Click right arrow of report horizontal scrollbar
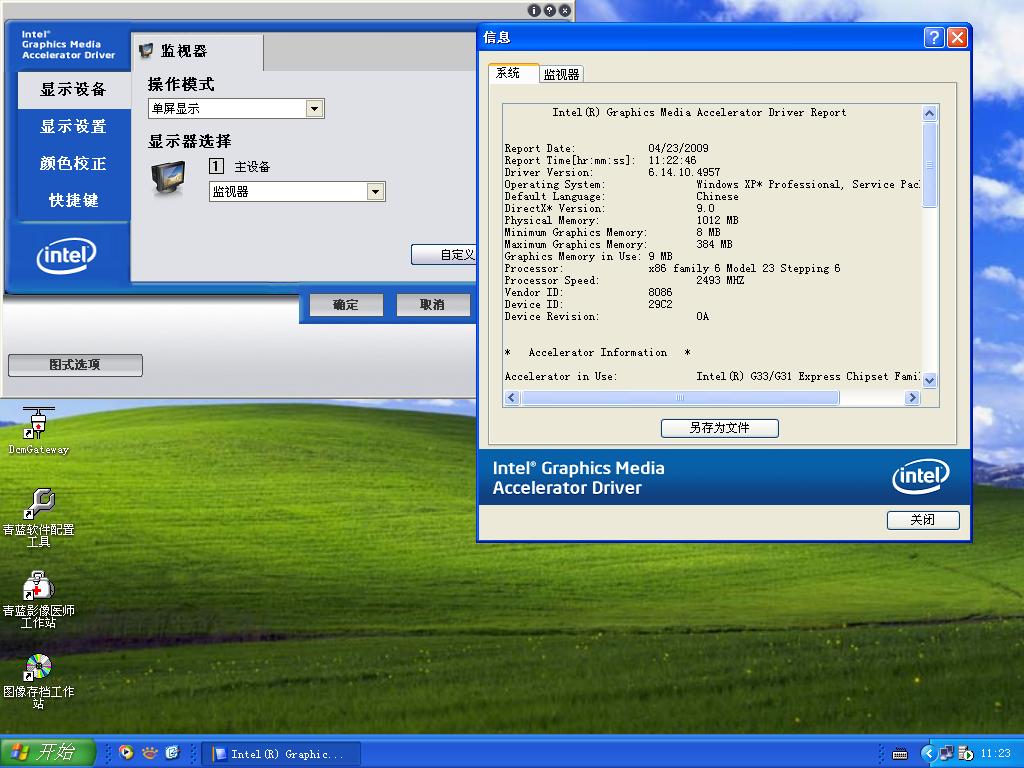This screenshot has height=768, width=1024. click(x=912, y=398)
